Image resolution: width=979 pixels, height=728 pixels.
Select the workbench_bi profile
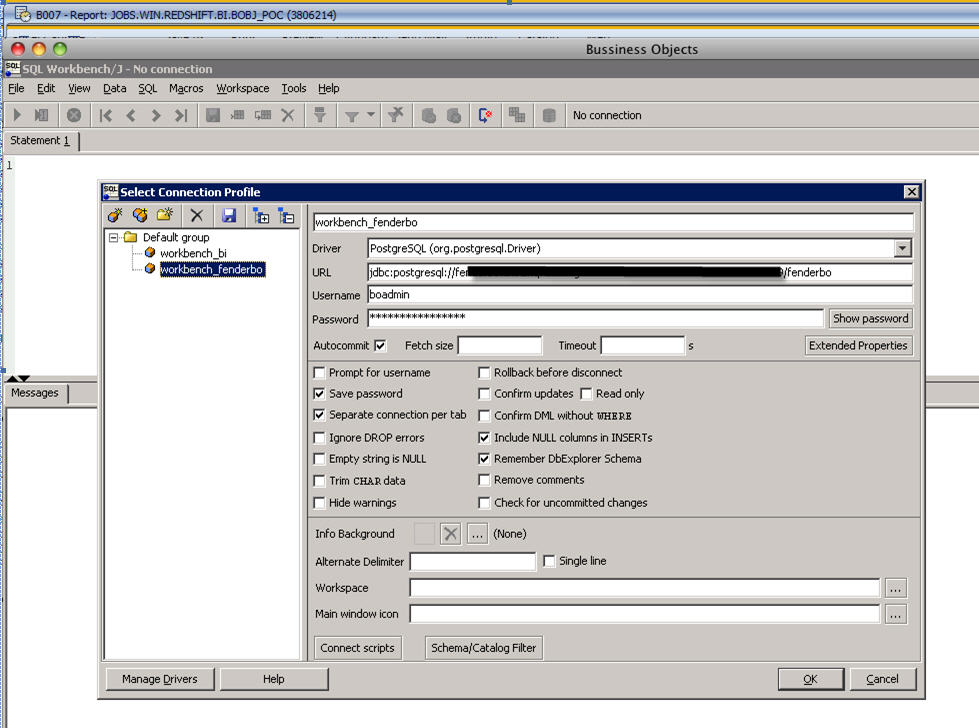193,253
